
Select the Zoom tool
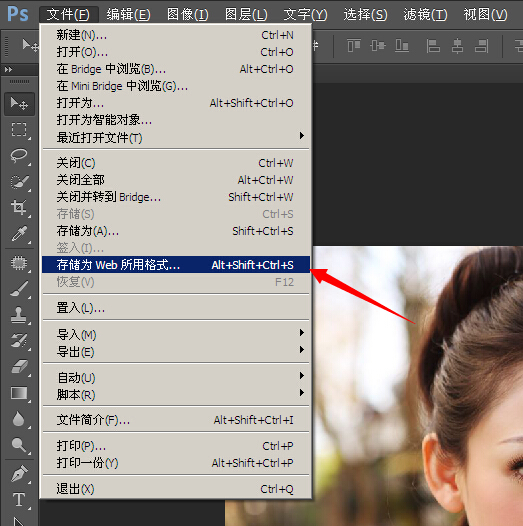click(19, 445)
